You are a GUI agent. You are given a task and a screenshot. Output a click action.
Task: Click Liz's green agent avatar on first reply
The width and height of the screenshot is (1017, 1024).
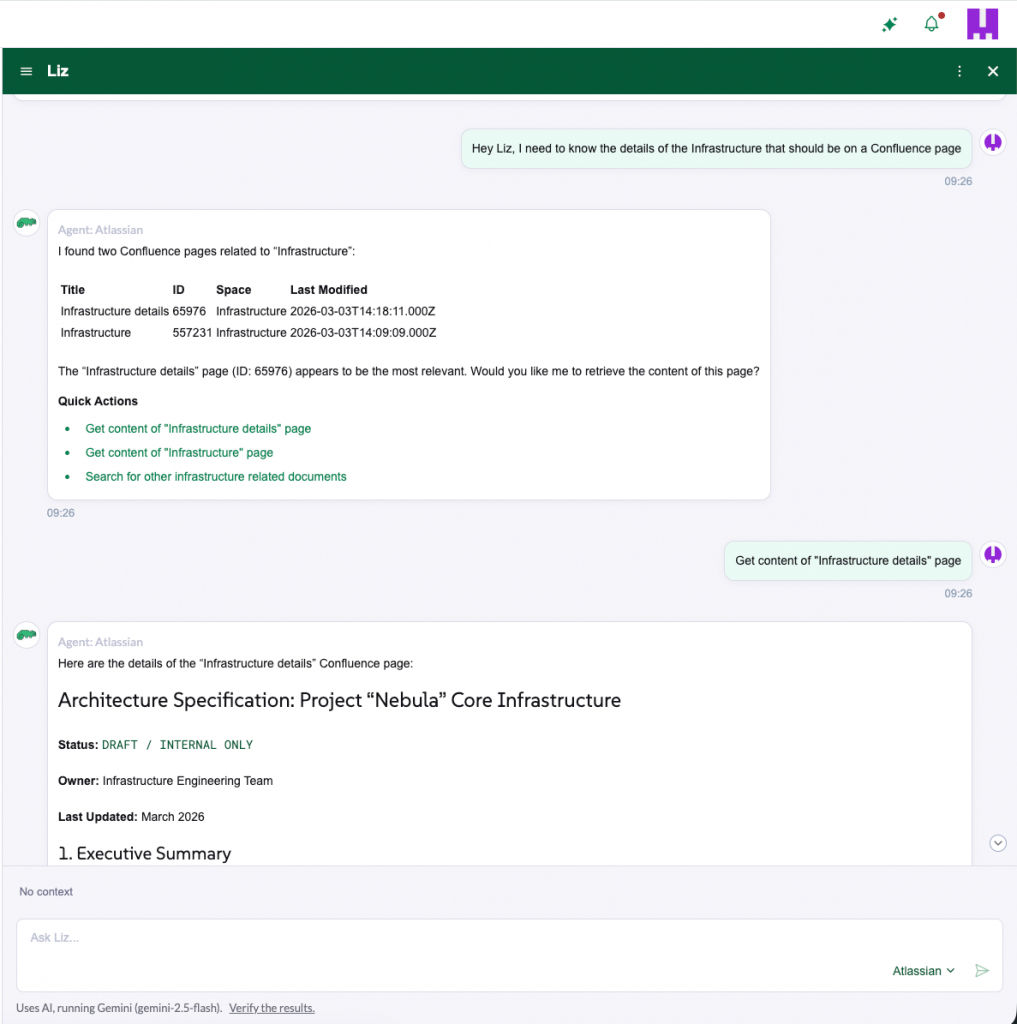pyautogui.click(x=26, y=222)
